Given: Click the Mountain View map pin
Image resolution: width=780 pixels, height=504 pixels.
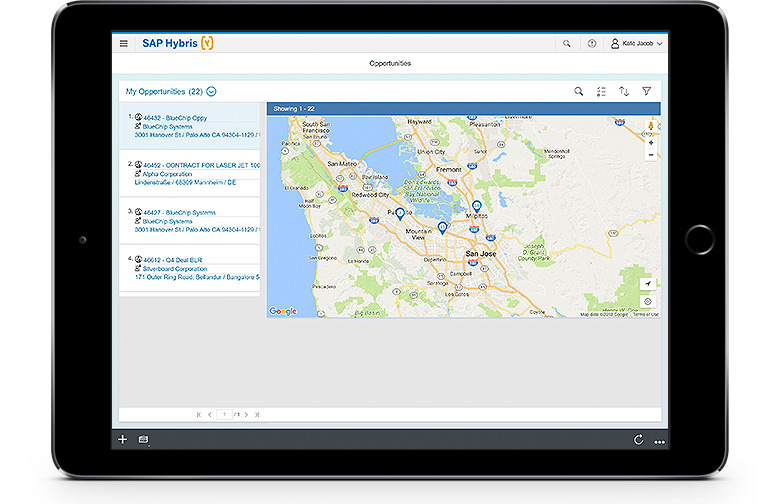Looking at the screenshot, I should tap(442, 228).
